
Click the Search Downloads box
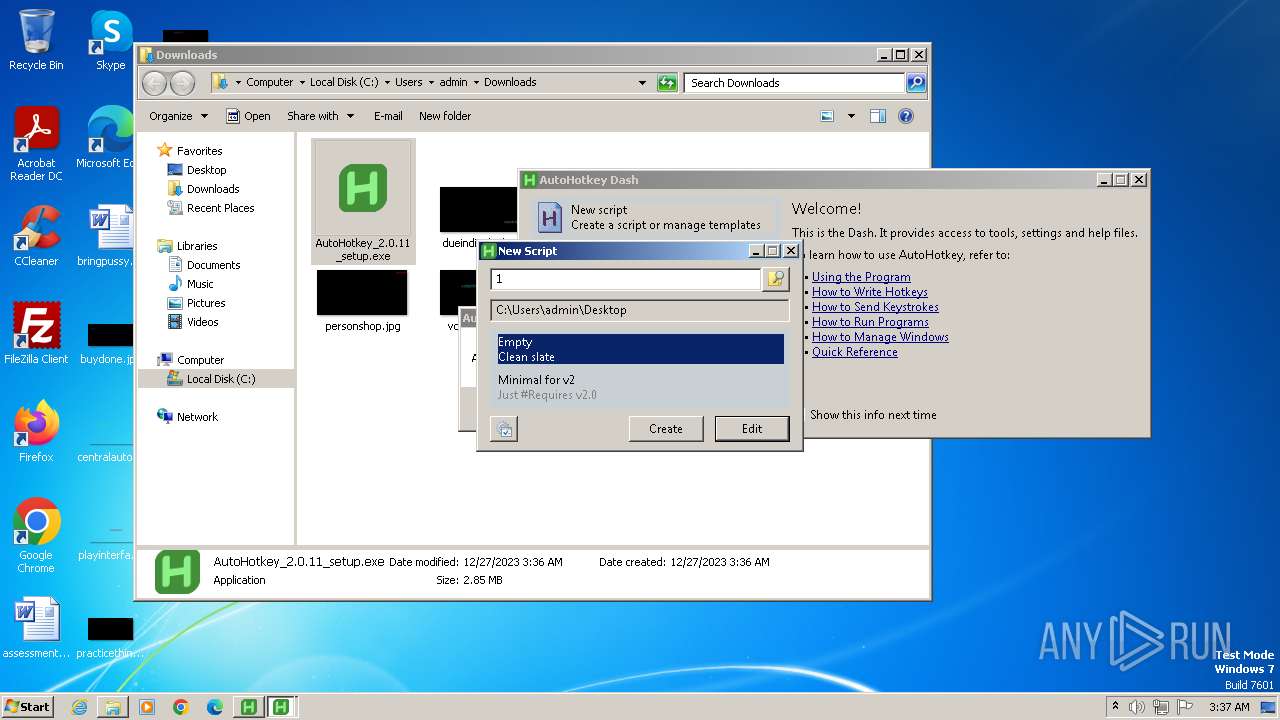click(x=795, y=83)
